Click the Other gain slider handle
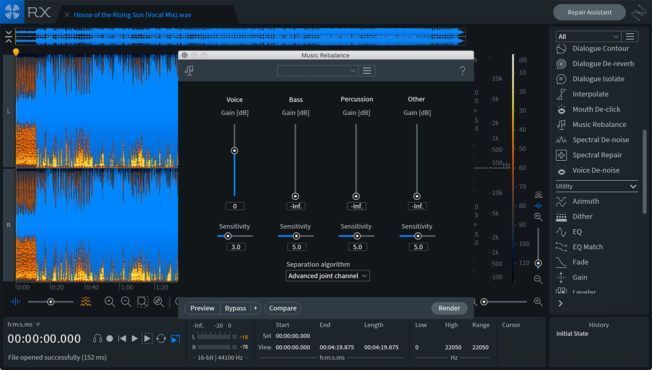 [x=417, y=196]
